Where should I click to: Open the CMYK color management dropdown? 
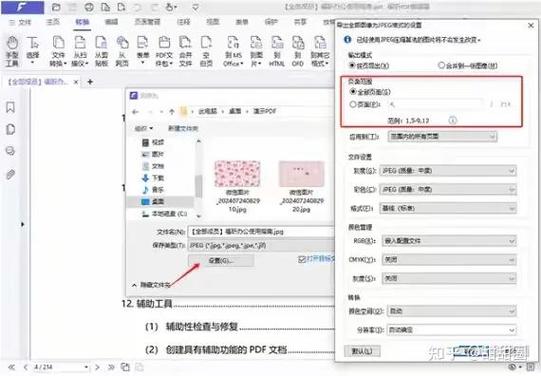pos(449,259)
